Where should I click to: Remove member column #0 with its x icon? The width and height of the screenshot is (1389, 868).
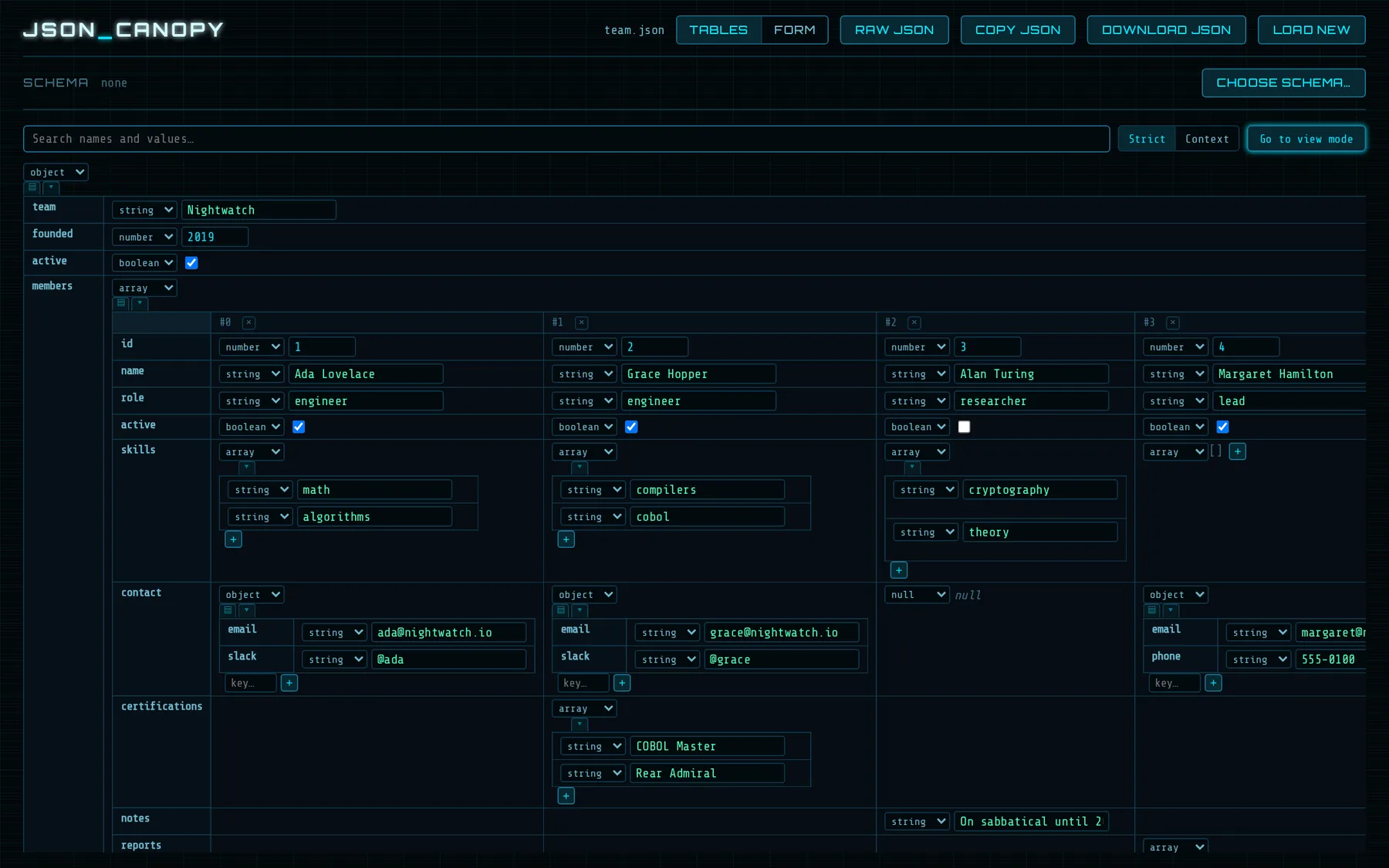[x=248, y=323]
